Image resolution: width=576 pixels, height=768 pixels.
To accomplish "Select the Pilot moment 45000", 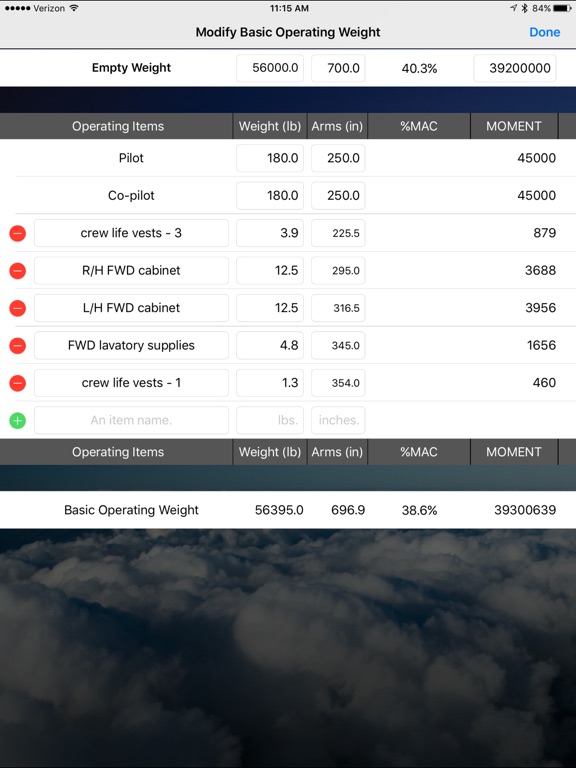I will pyautogui.click(x=536, y=158).
